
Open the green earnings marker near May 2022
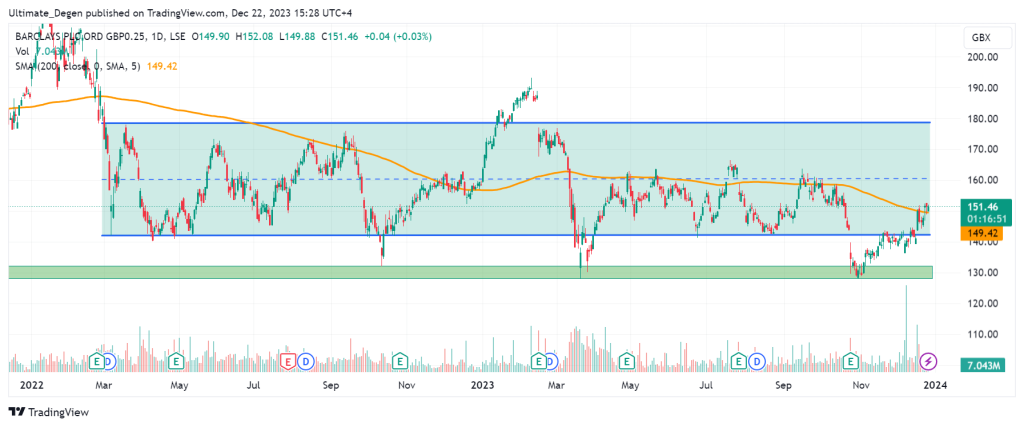coord(175,360)
